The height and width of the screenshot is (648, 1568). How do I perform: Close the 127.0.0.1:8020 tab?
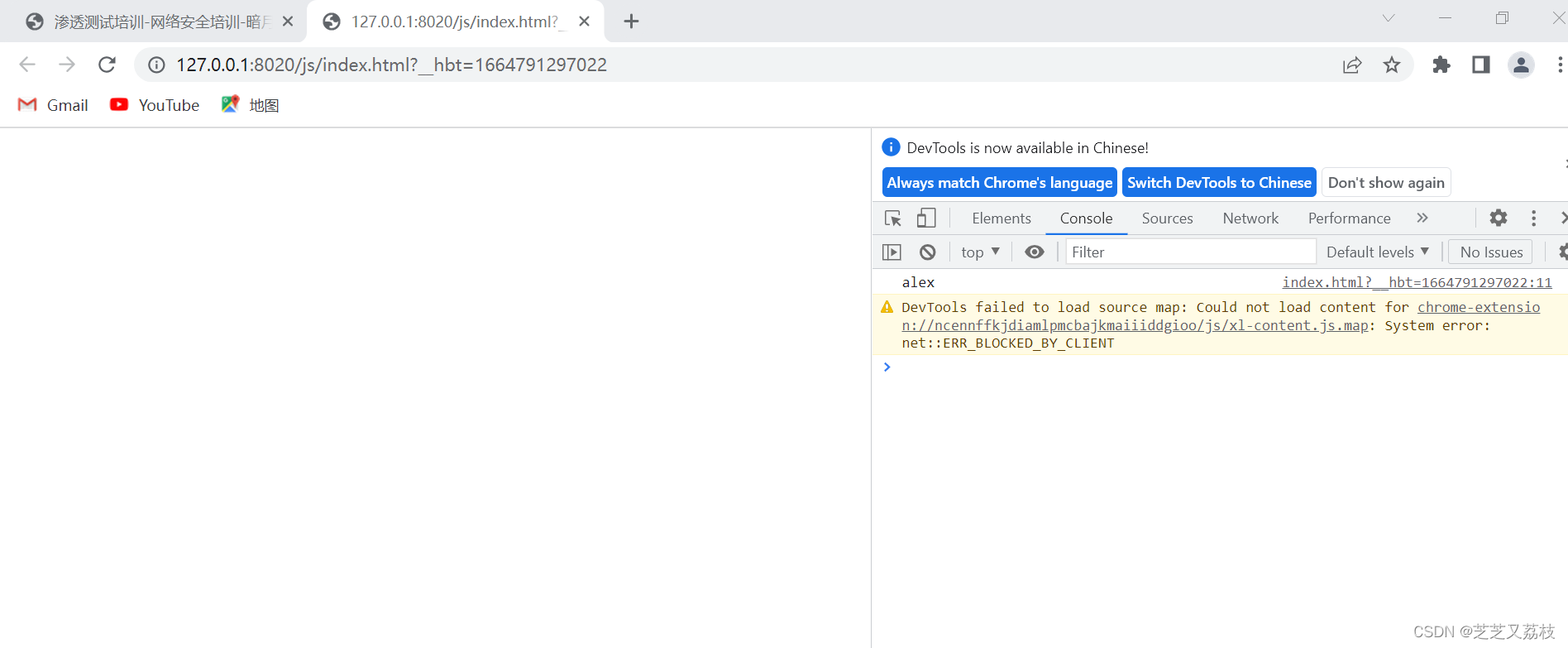click(585, 22)
